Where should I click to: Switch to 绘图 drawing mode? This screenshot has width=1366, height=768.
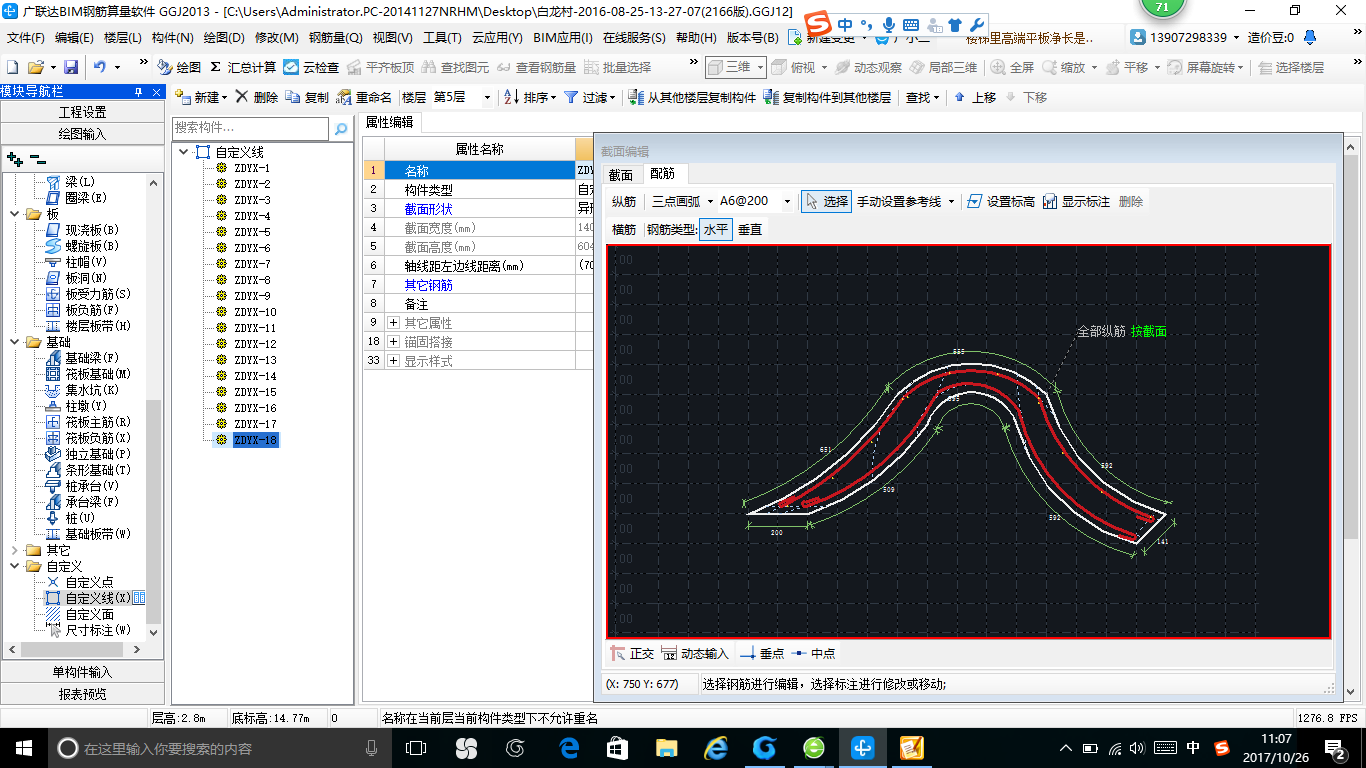coord(179,67)
